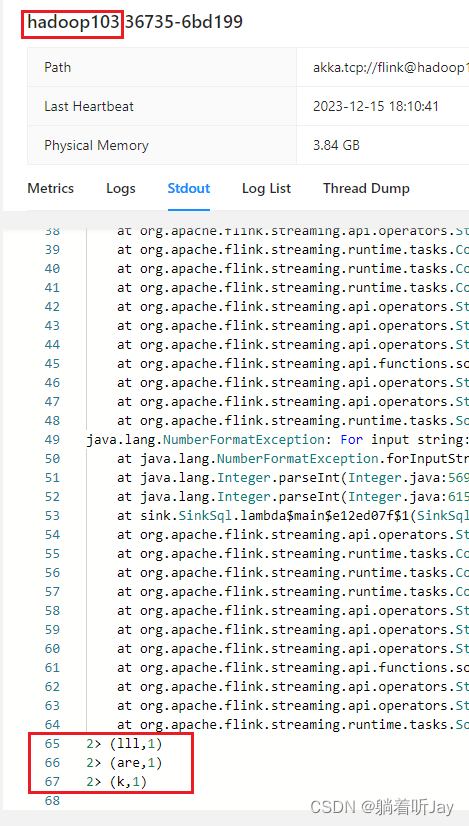Click the Integer.parseInt line 51
The height and width of the screenshot is (826, 469).
point(293,478)
